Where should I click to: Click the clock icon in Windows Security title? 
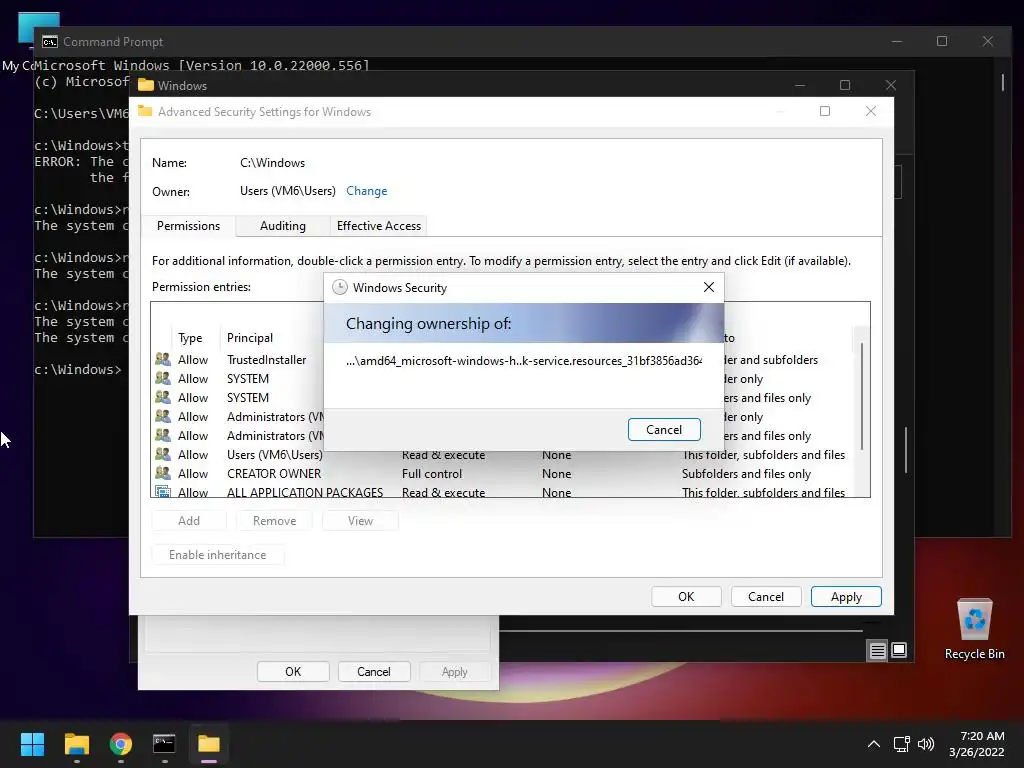(340, 287)
